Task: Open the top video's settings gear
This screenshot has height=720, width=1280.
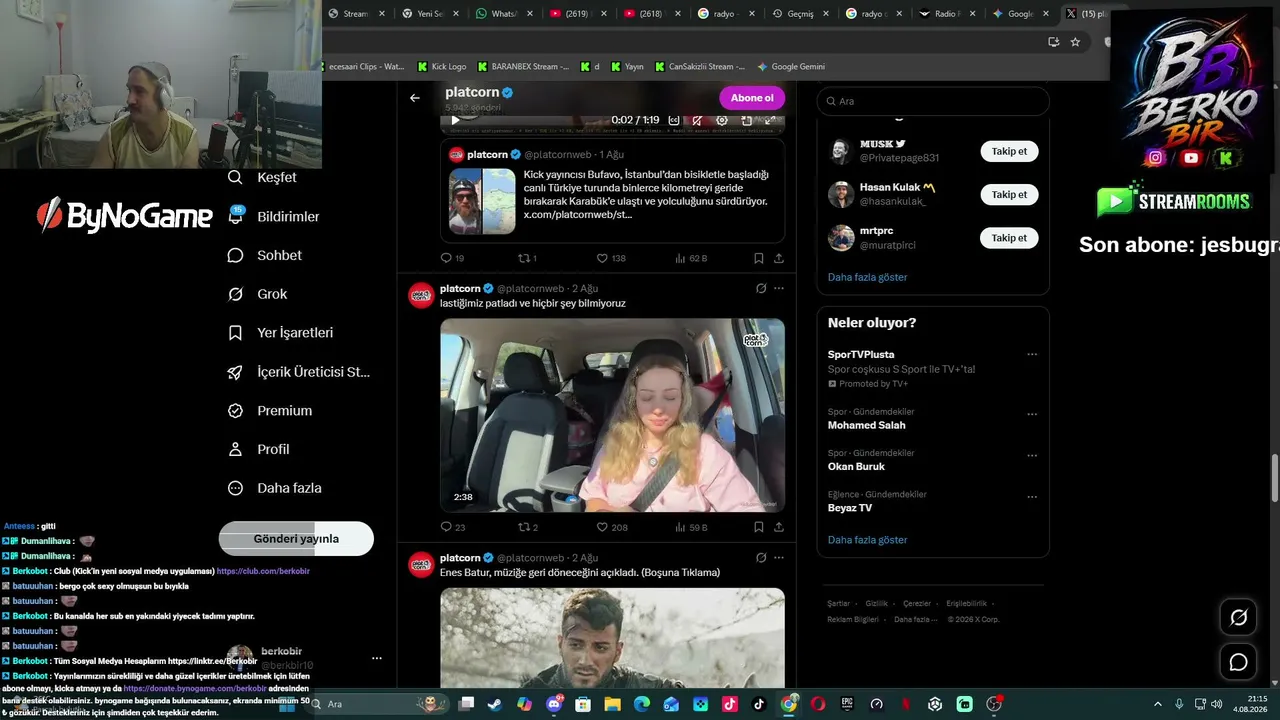Action: [722, 121]
